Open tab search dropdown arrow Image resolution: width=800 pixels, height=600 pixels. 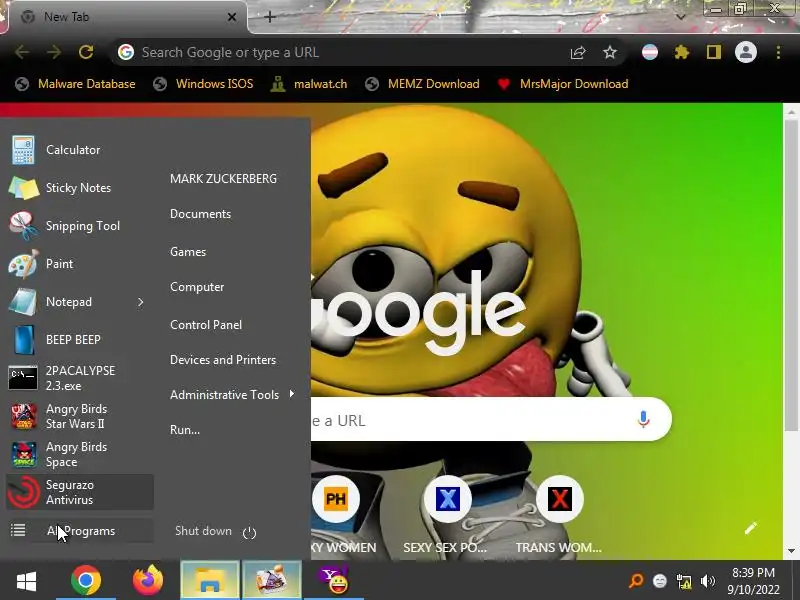coord(681,16)
